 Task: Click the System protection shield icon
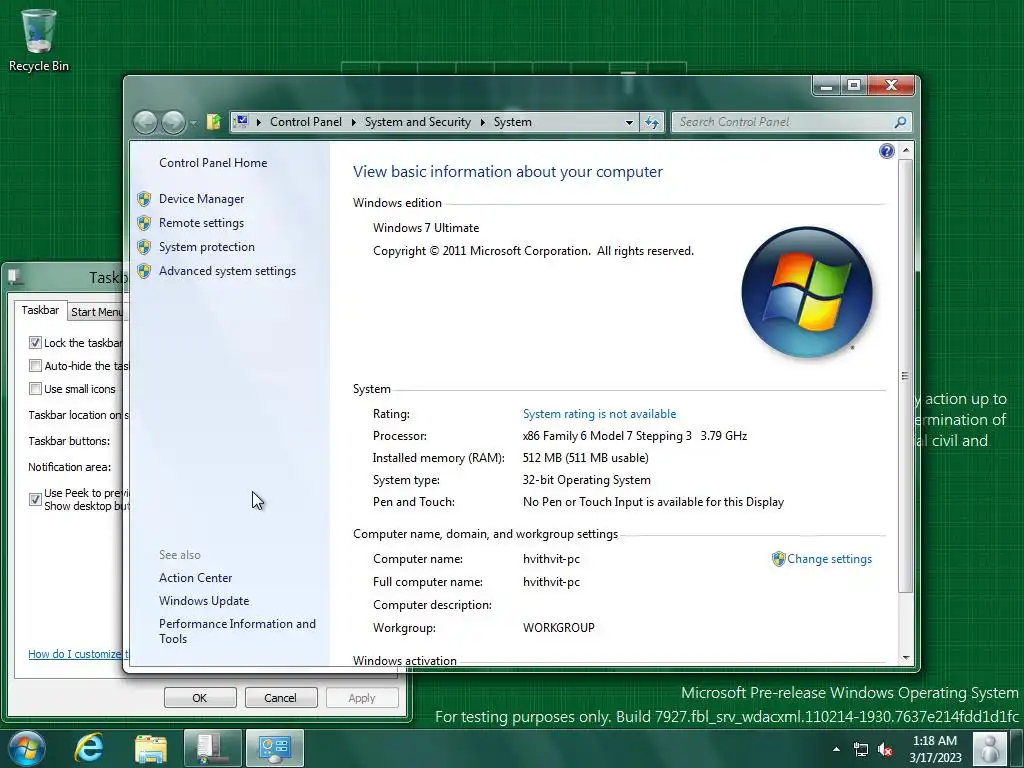pyautogui.click(x=144, y=248)
